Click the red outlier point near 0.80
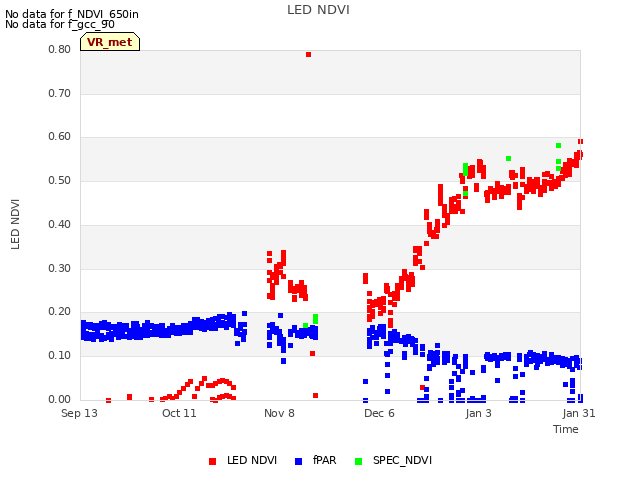 point(309,55)
